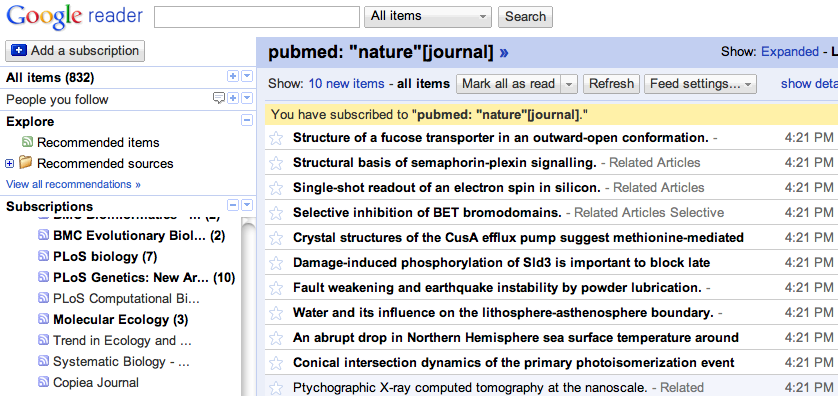Click the Recommended sources folder icon
Image resolution: width=838 pixels, height=396 pixels.
[25, 162]
